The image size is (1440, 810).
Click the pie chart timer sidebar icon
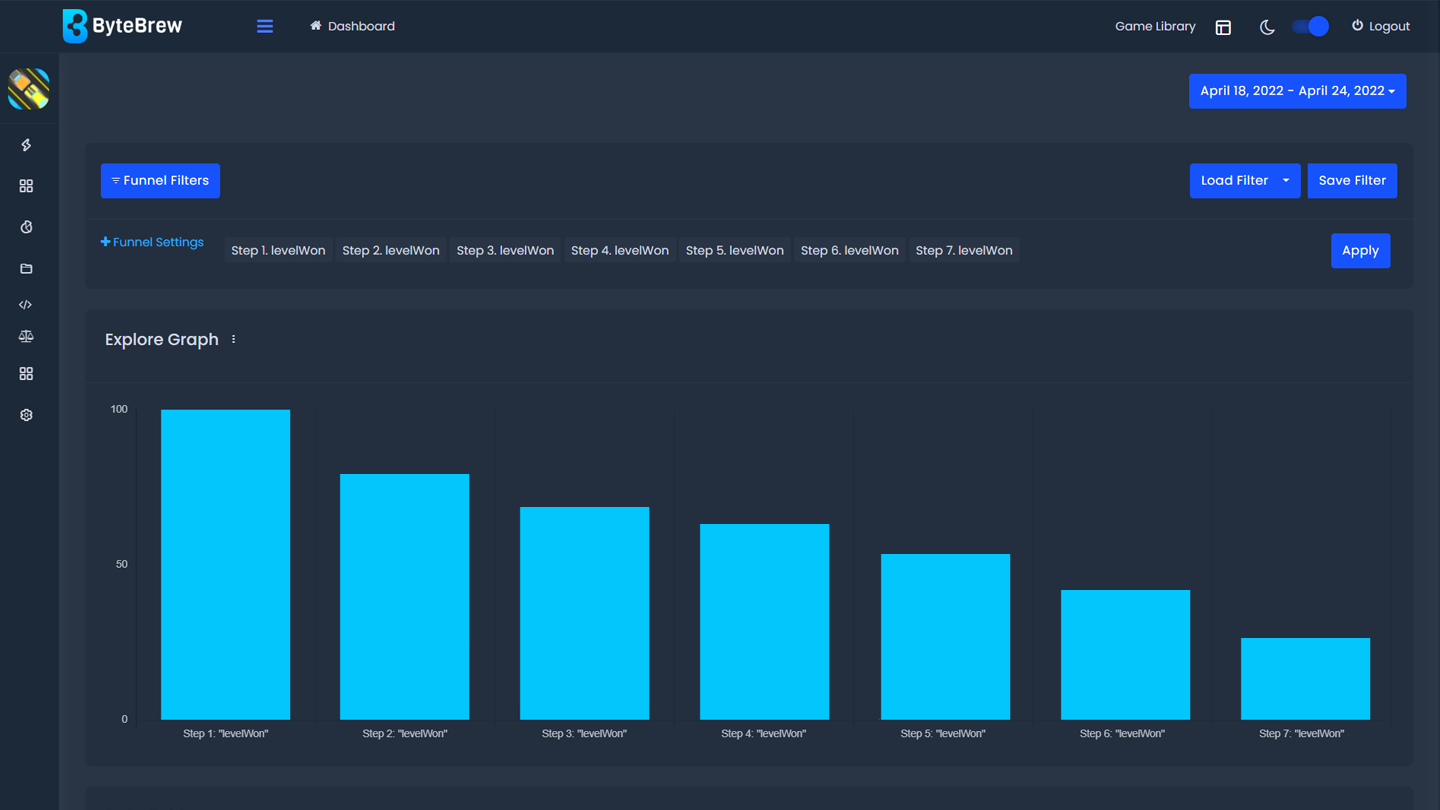(26, 227)
